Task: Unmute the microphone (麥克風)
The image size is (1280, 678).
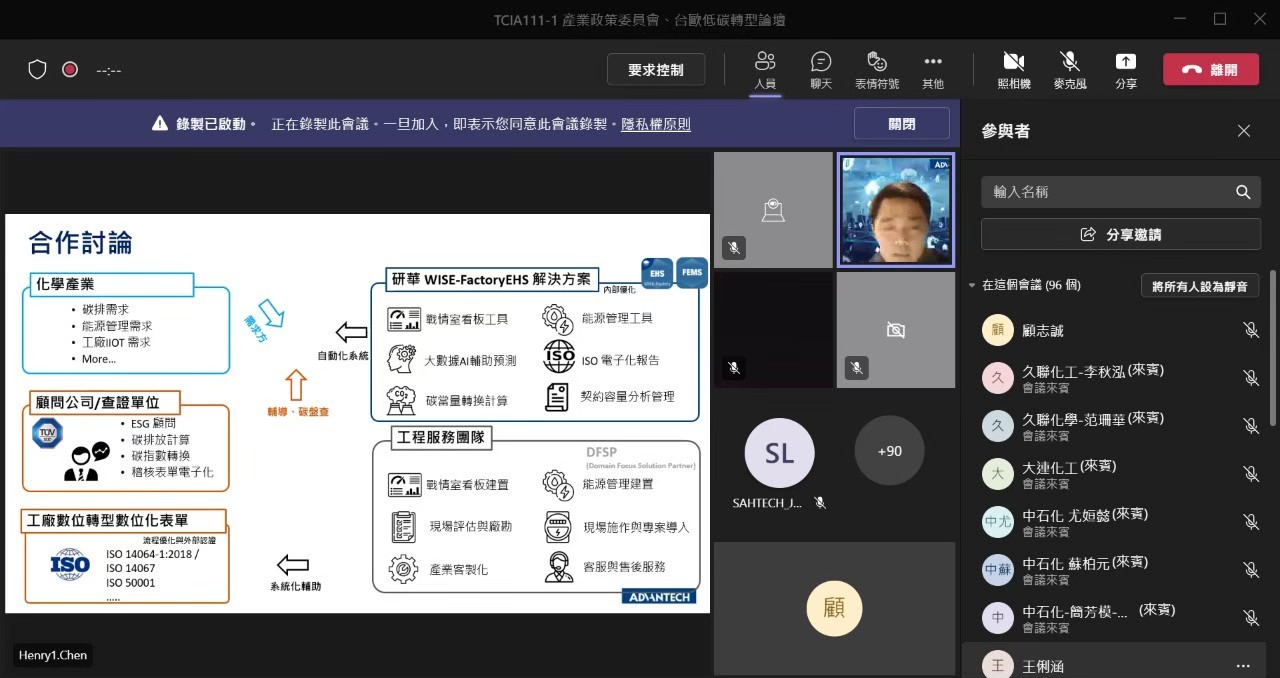Action: (1070, 69)
